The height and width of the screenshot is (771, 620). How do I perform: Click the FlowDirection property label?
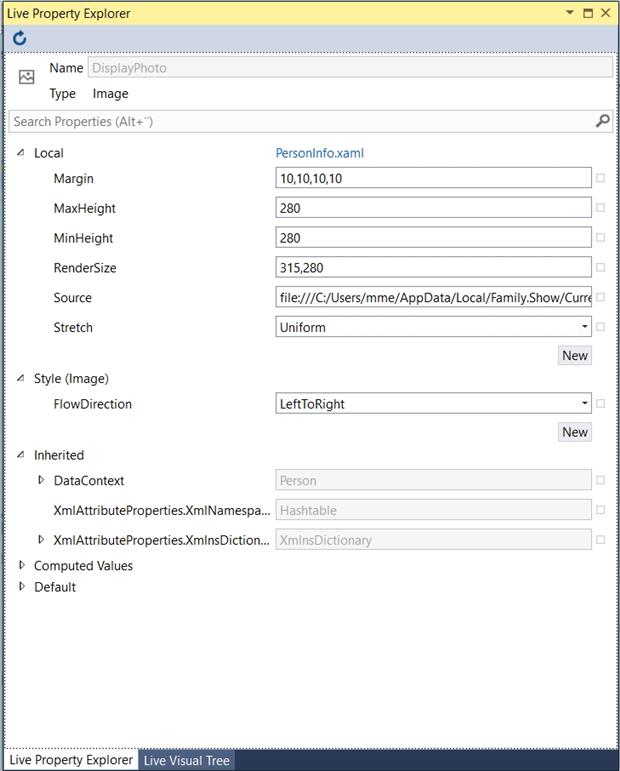92,404
